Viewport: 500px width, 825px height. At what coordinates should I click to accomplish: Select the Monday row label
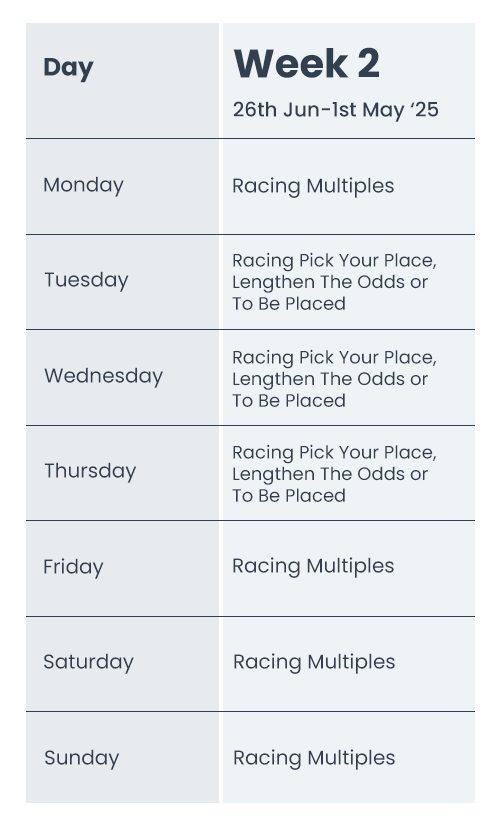click(x=83, y=185)
